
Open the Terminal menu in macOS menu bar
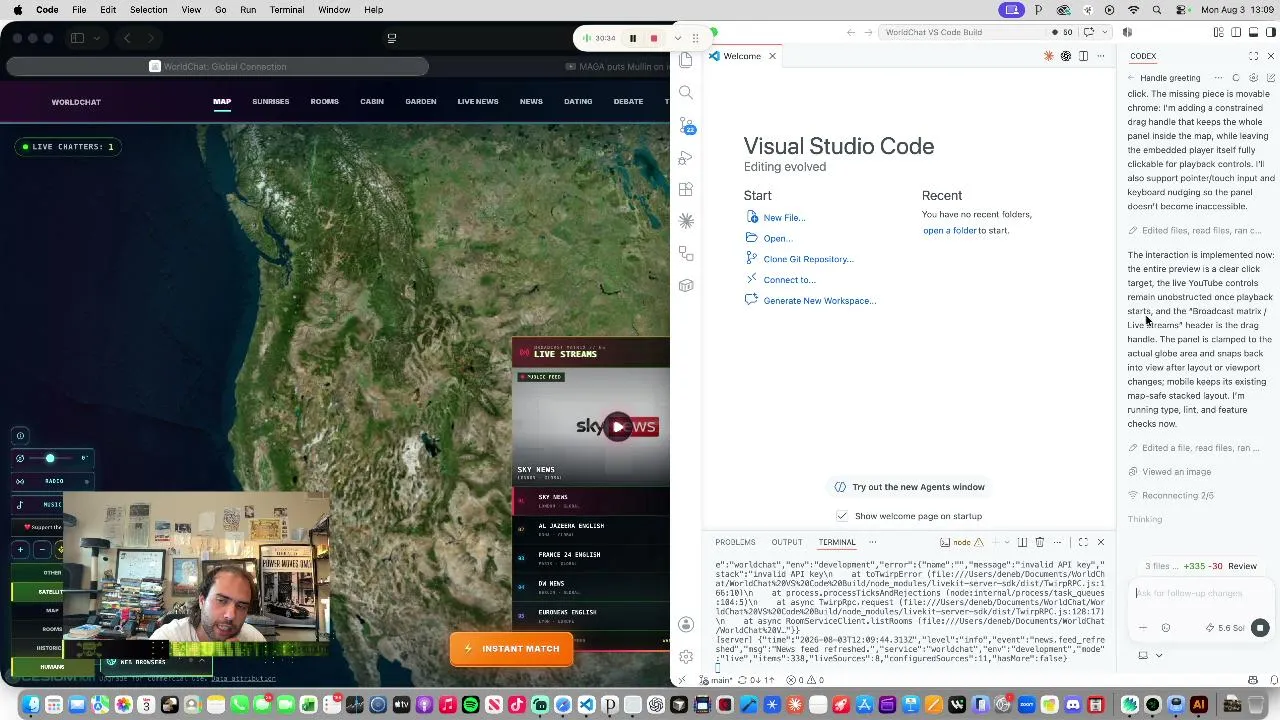(x=287, y=10)
